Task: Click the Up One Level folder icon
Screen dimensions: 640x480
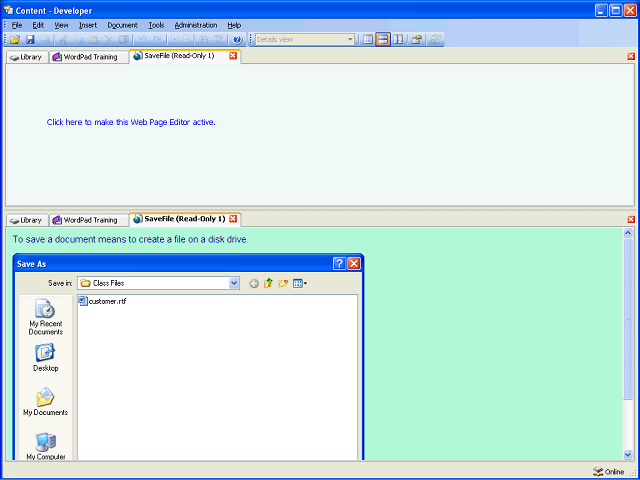Action: [268, 283]
